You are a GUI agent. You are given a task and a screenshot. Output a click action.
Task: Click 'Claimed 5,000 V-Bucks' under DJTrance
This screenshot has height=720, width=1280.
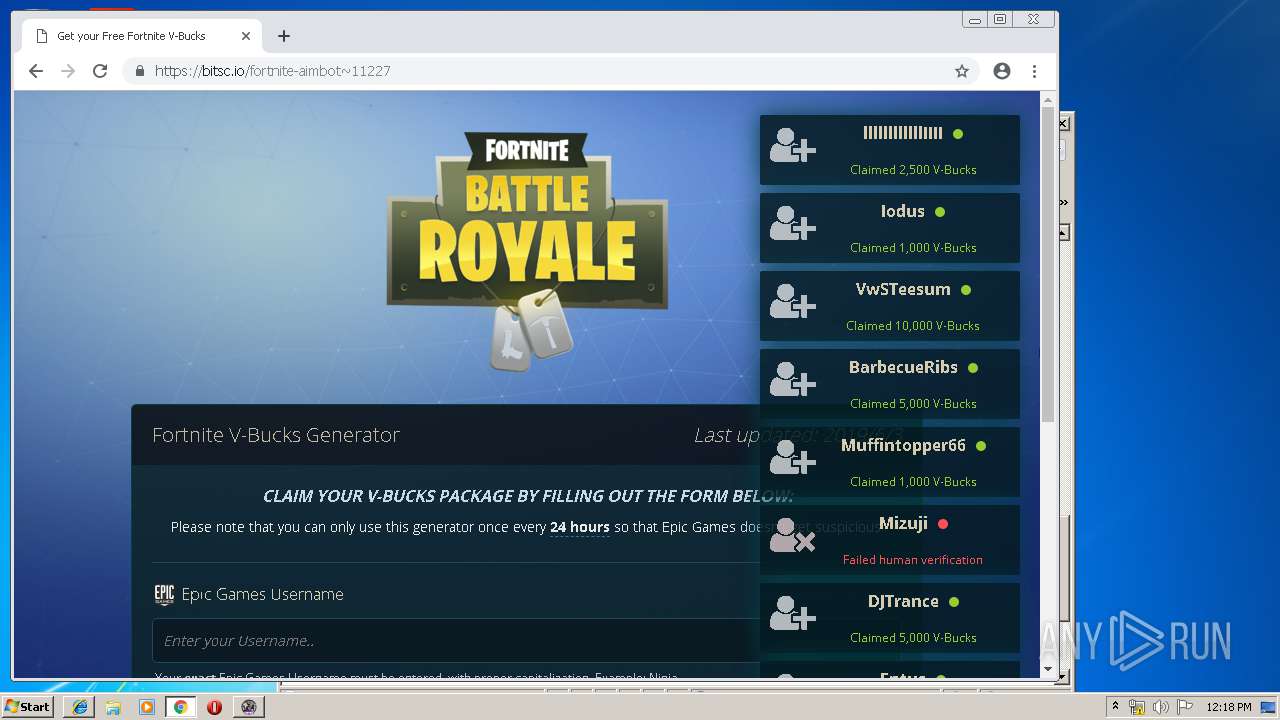913,638
